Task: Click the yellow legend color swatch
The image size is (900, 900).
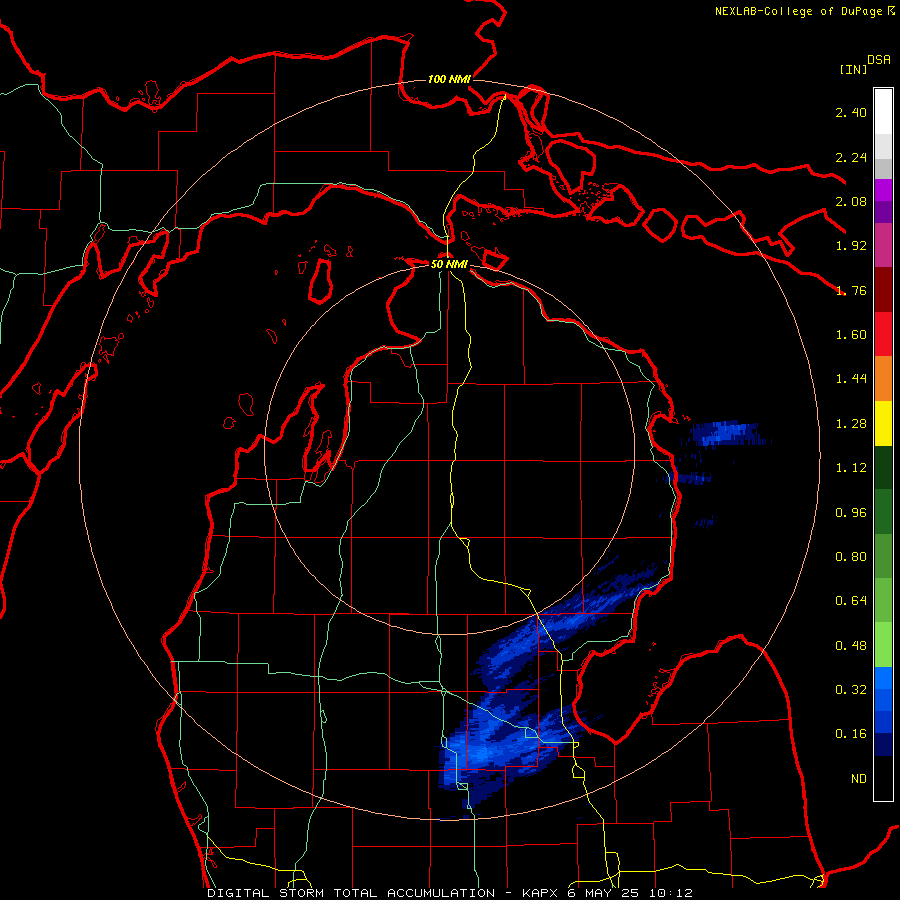Action: coord(883,423)
